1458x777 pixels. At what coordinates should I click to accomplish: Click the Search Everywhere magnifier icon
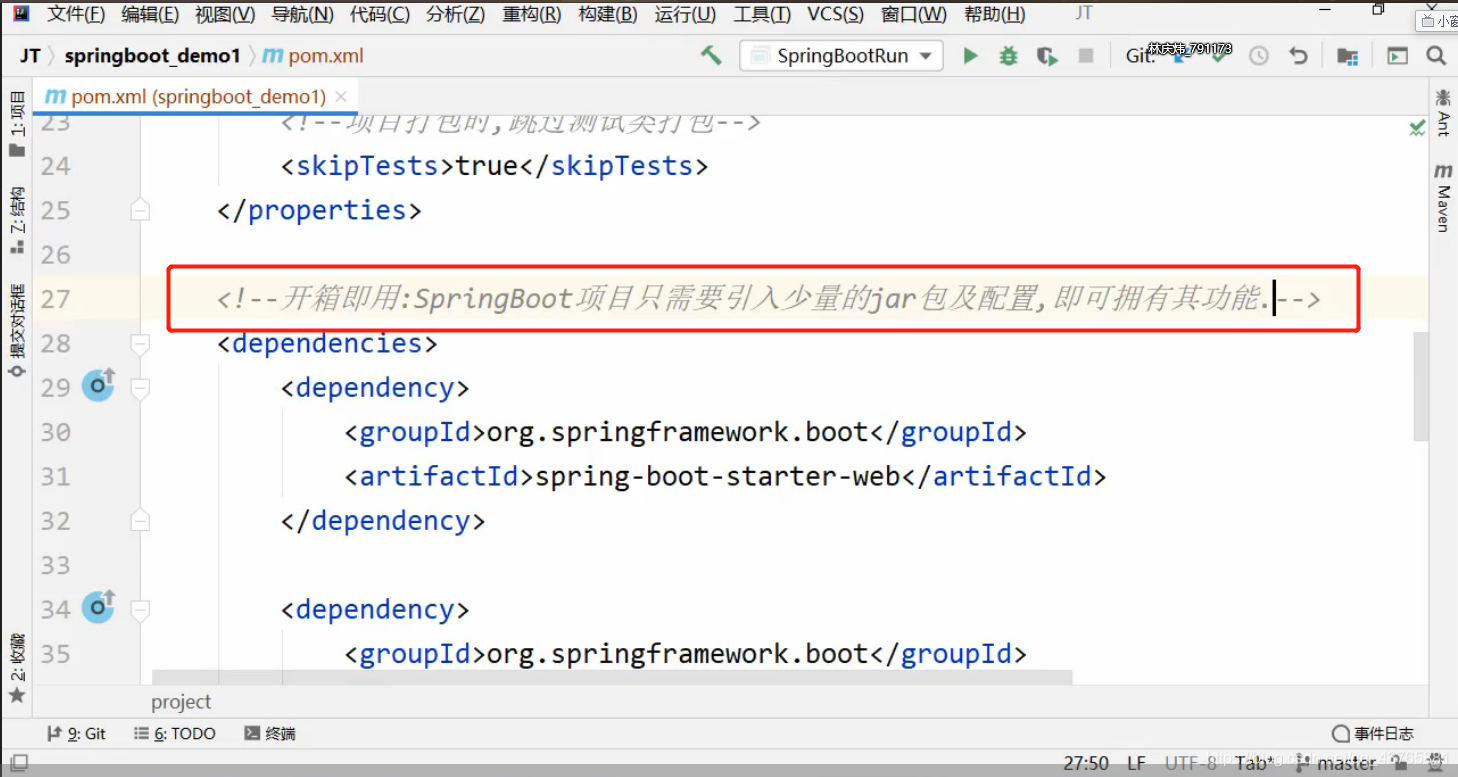[1436, 56]
